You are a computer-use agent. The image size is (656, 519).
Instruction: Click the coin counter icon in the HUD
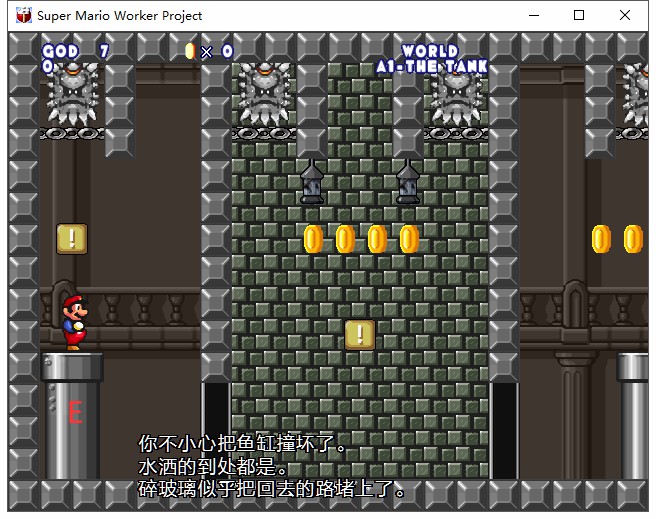190,51
